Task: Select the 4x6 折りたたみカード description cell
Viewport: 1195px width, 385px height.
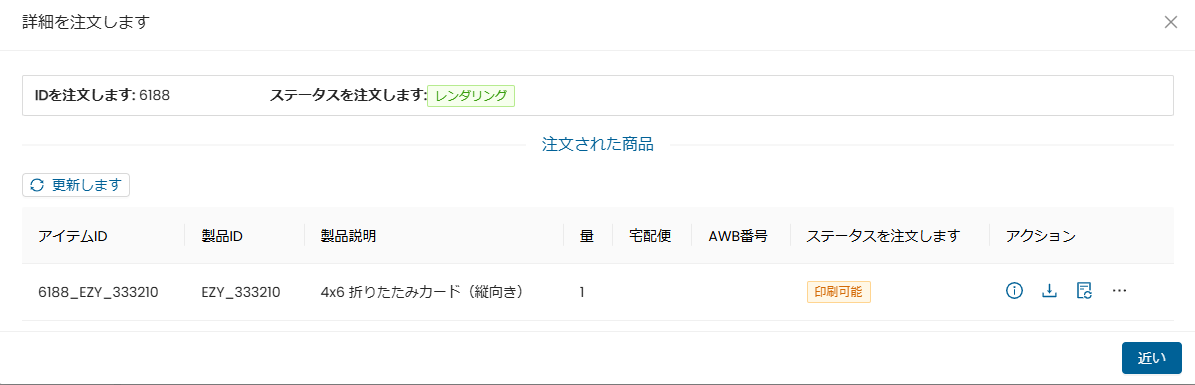Action: (x=424, y=292)
